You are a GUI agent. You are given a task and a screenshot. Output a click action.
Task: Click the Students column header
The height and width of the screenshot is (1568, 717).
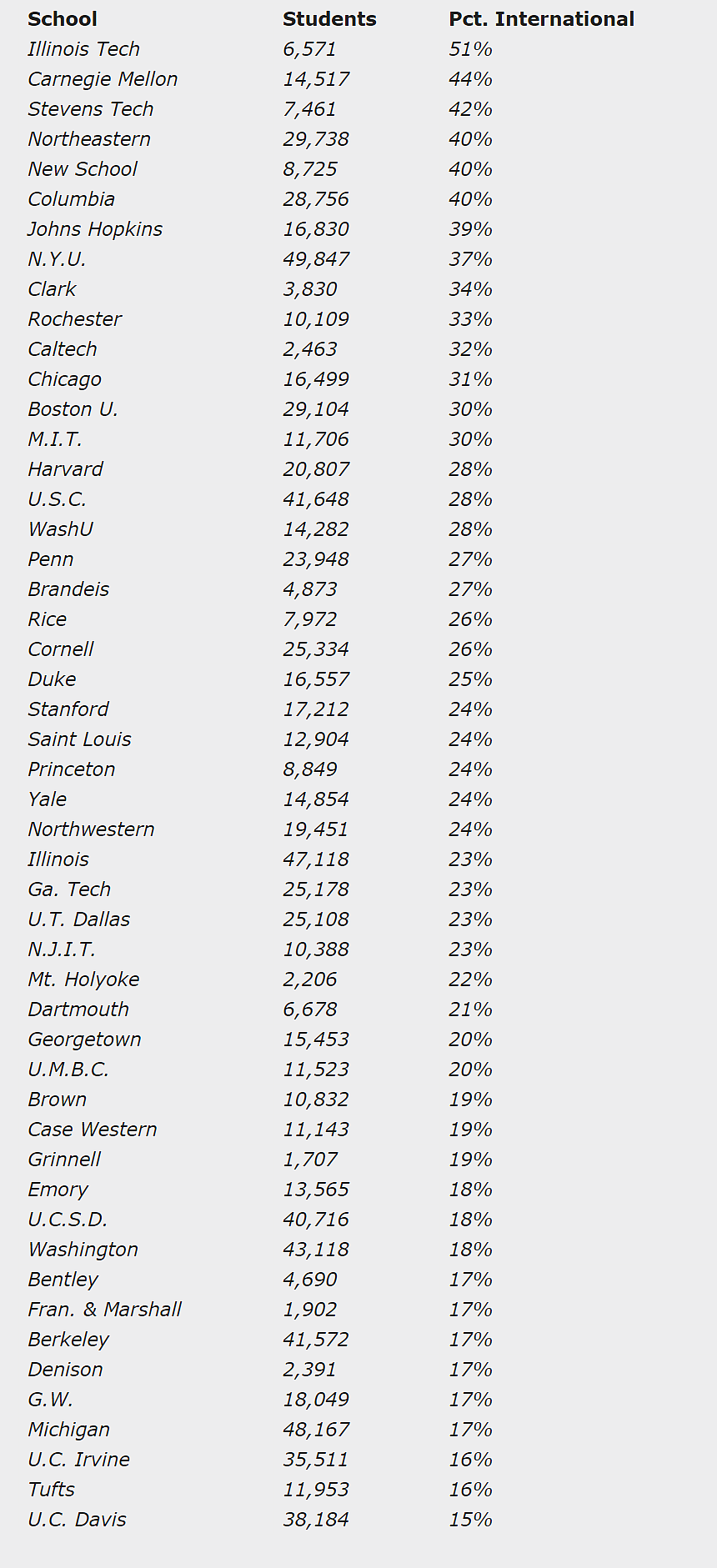[x=329, y=19]
